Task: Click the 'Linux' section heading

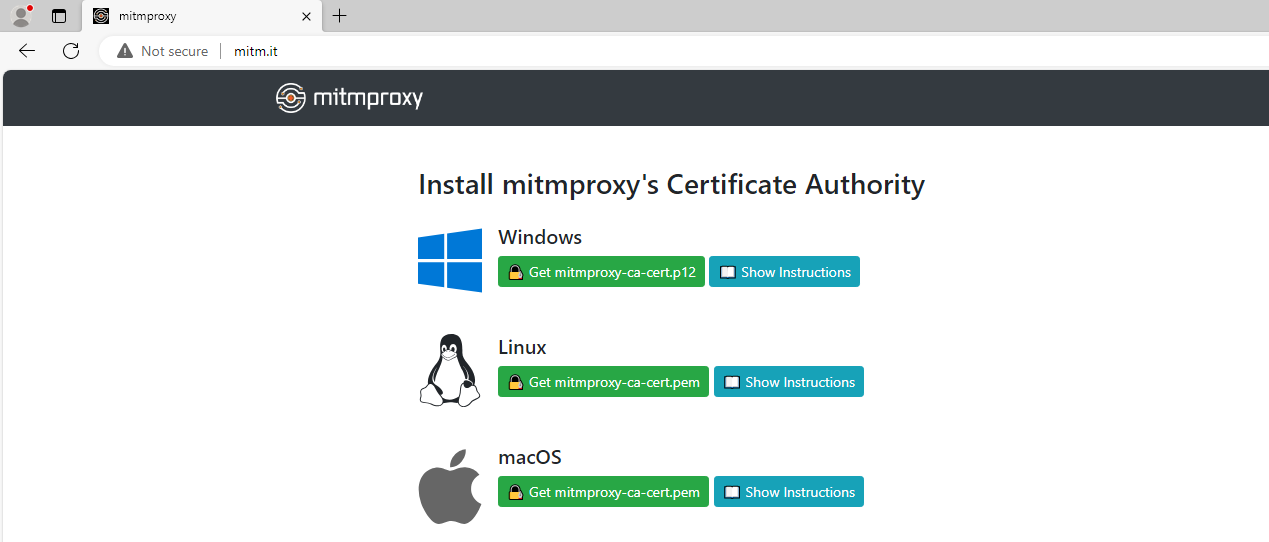Action: click(x=522, y=347)
